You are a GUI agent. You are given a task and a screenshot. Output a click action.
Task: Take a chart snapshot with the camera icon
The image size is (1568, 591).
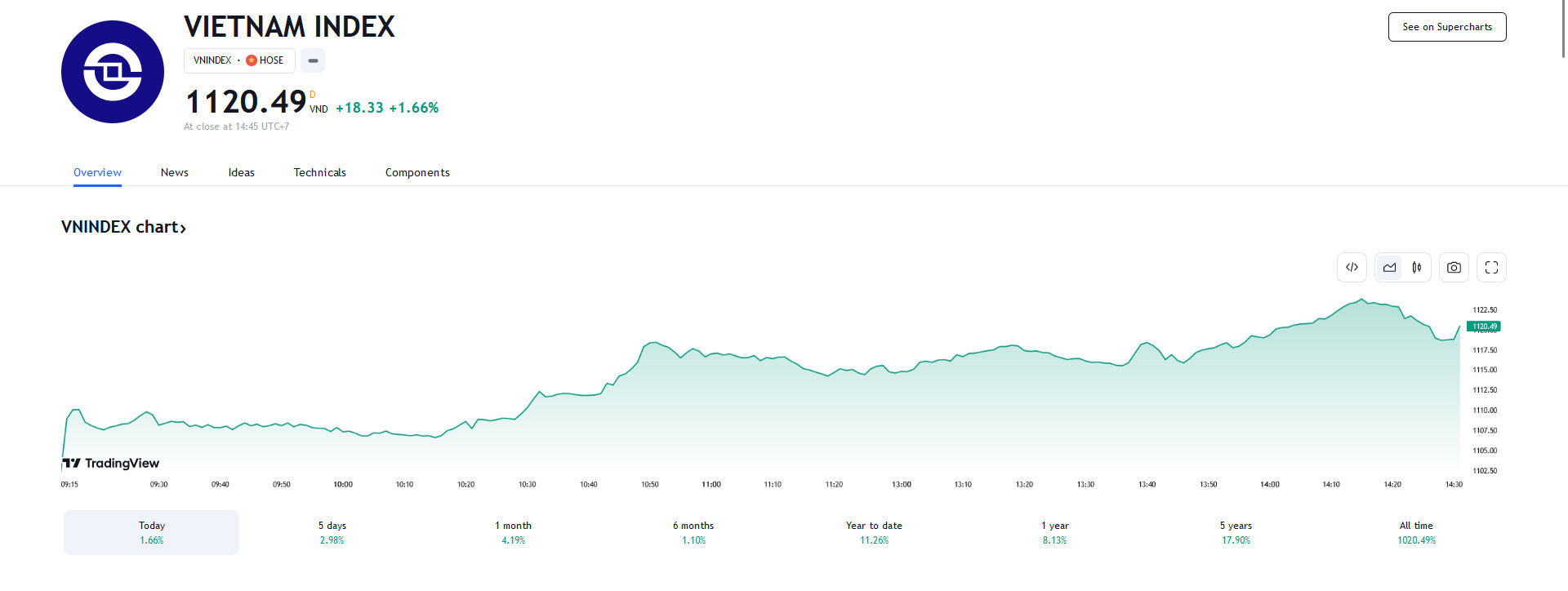[1454, 268]
